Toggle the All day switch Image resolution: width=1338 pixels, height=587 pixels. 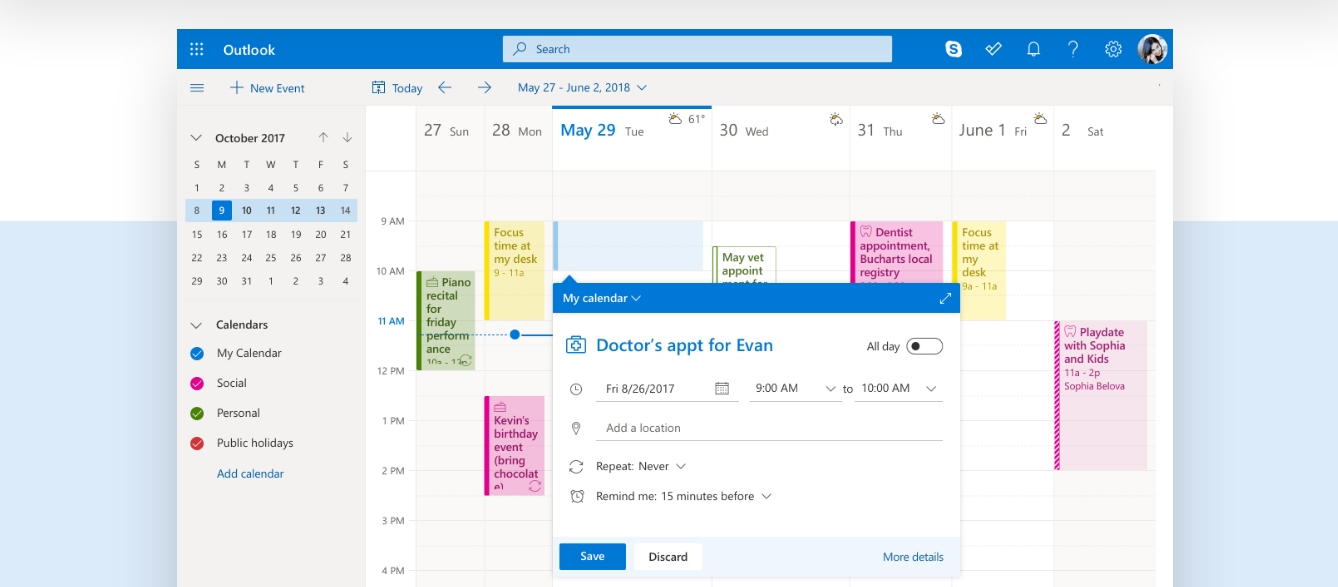click(x=924, y=346)
